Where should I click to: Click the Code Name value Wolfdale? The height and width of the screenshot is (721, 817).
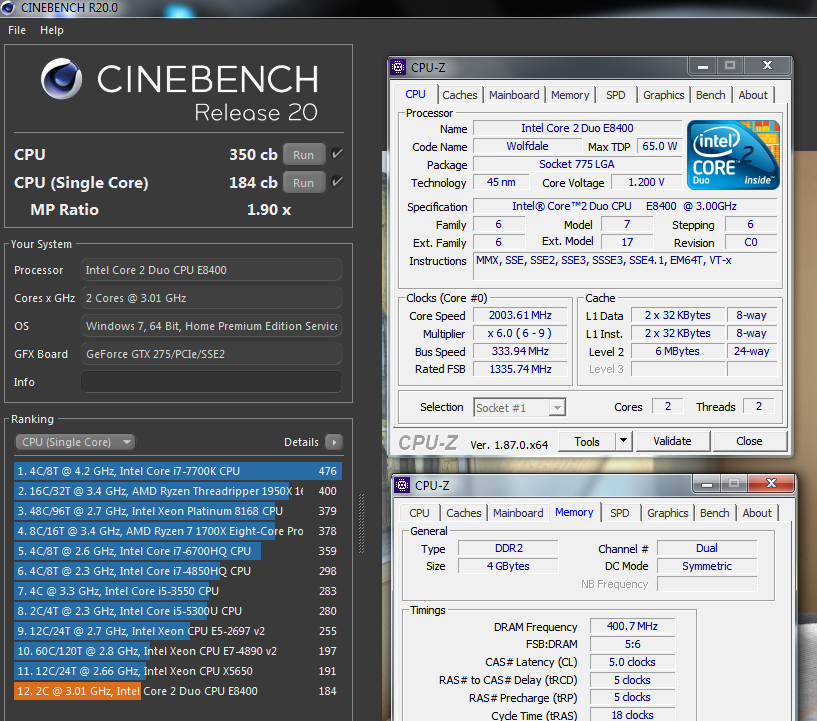click(527, 146)
